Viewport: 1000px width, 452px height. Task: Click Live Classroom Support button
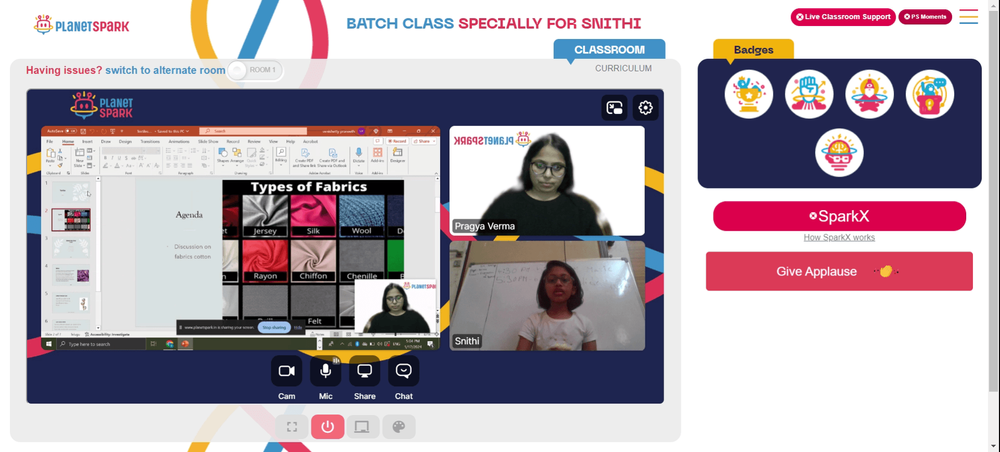[843, 17]
